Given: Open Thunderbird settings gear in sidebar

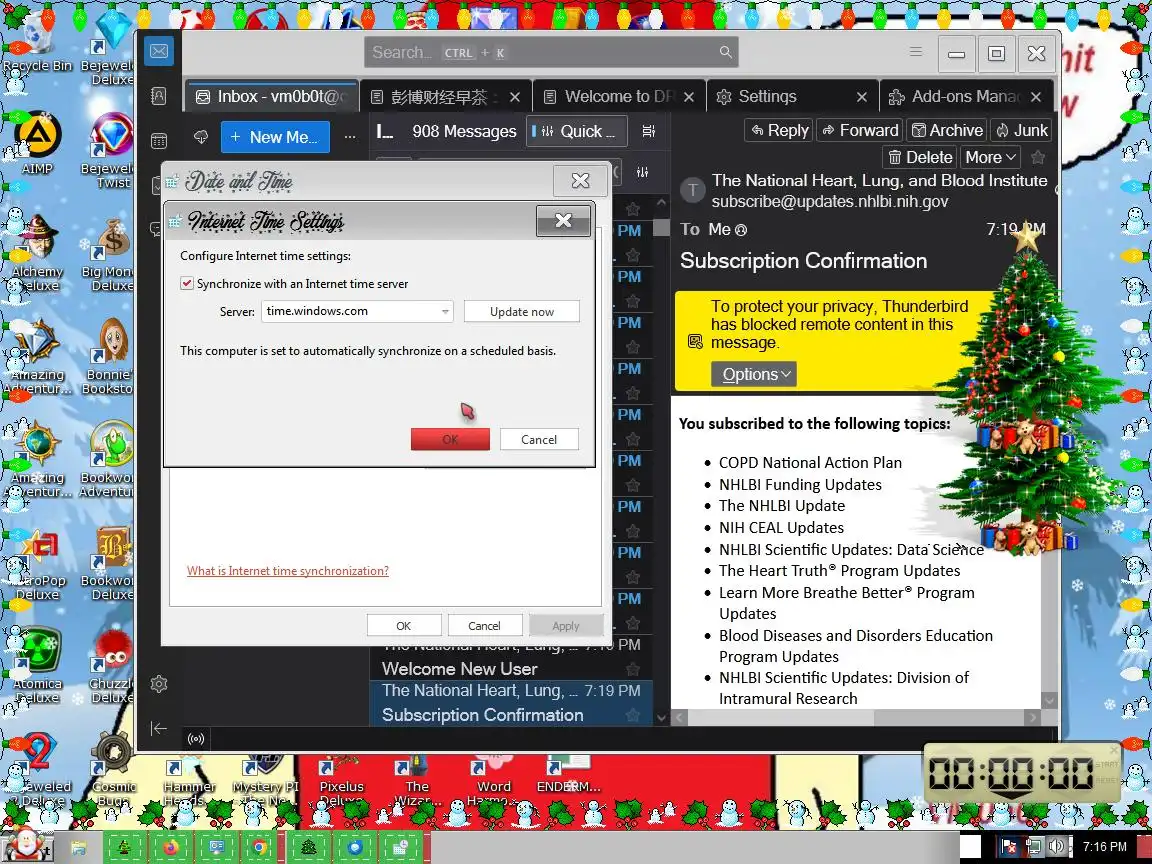Looking at the screenshot, I should [x=159, y=684].
